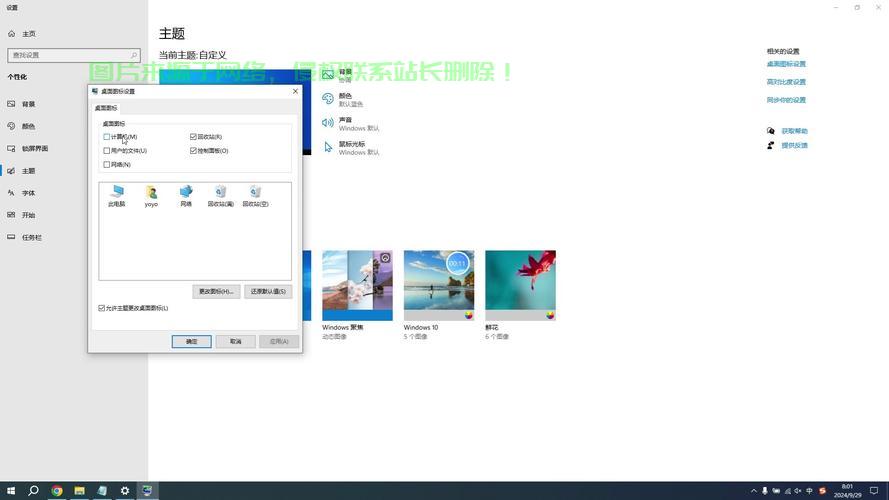Select the yoyo user folder icon

tap(151, 196)
